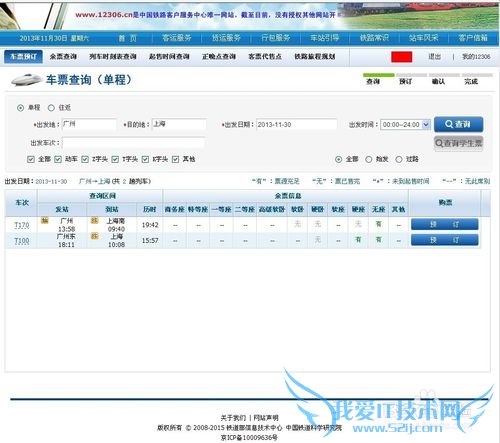Click the 退出 logout link
Screen dimensions: 500x443
tap(434, 57)
